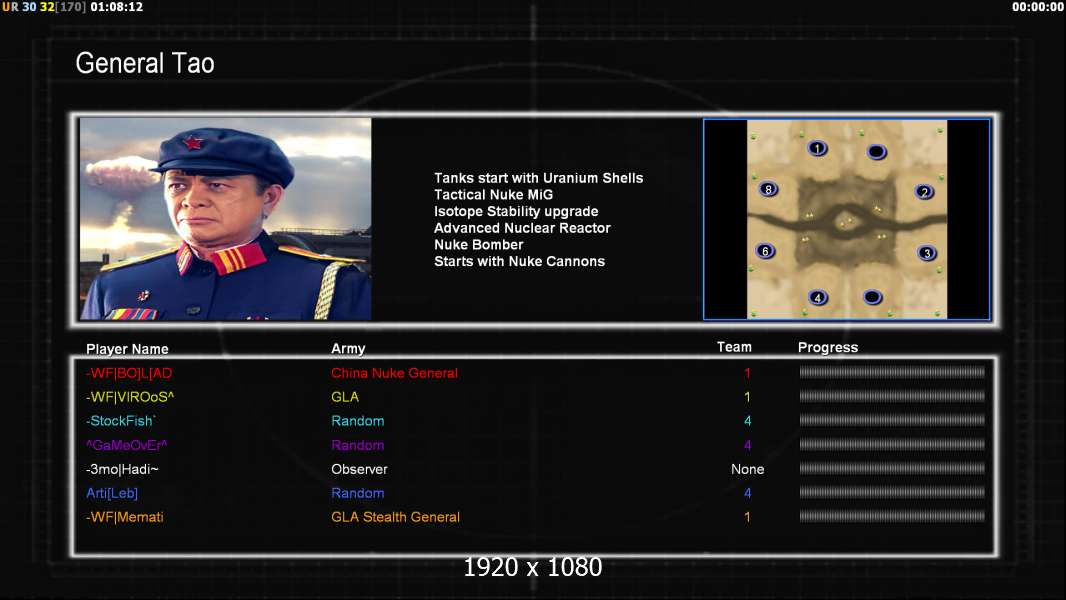Click 'China Nuke General' army entry
This screenshot has width=1066, height=600.
pos(394,373)
